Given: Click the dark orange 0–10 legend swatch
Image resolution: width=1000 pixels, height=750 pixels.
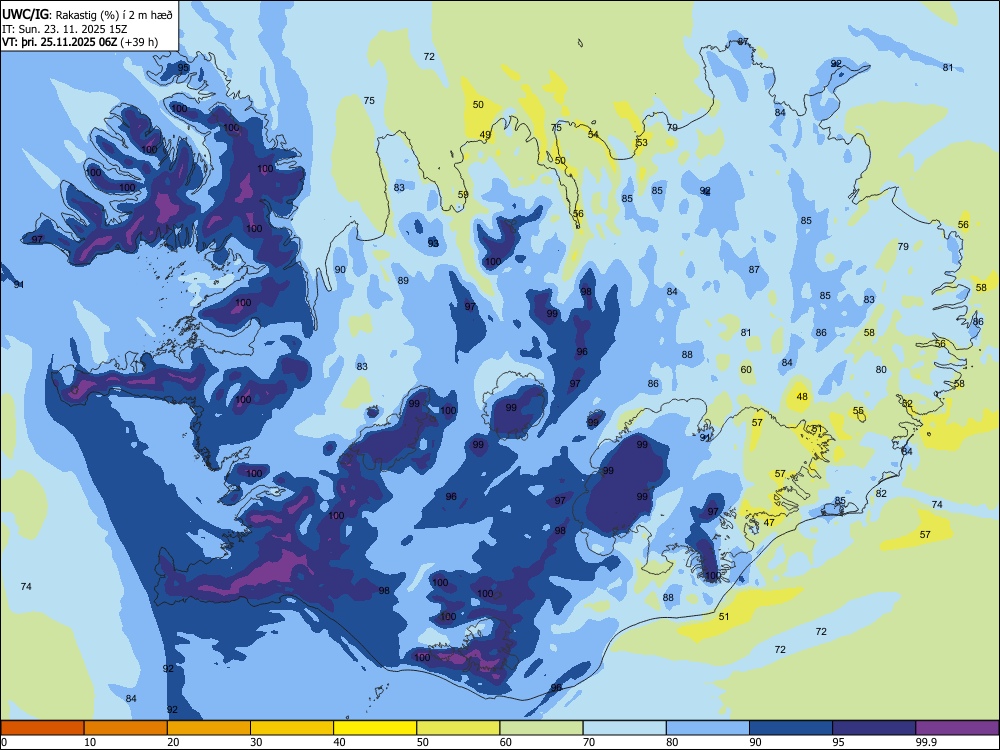Looking at the screenshot, I should point(42,728).
